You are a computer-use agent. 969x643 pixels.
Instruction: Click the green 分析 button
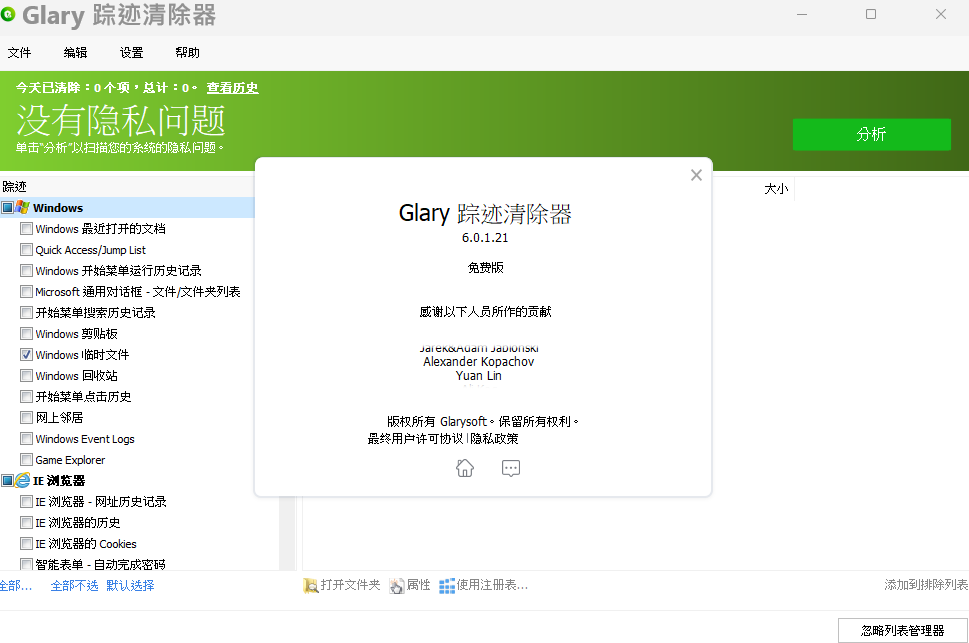[871, 134]
